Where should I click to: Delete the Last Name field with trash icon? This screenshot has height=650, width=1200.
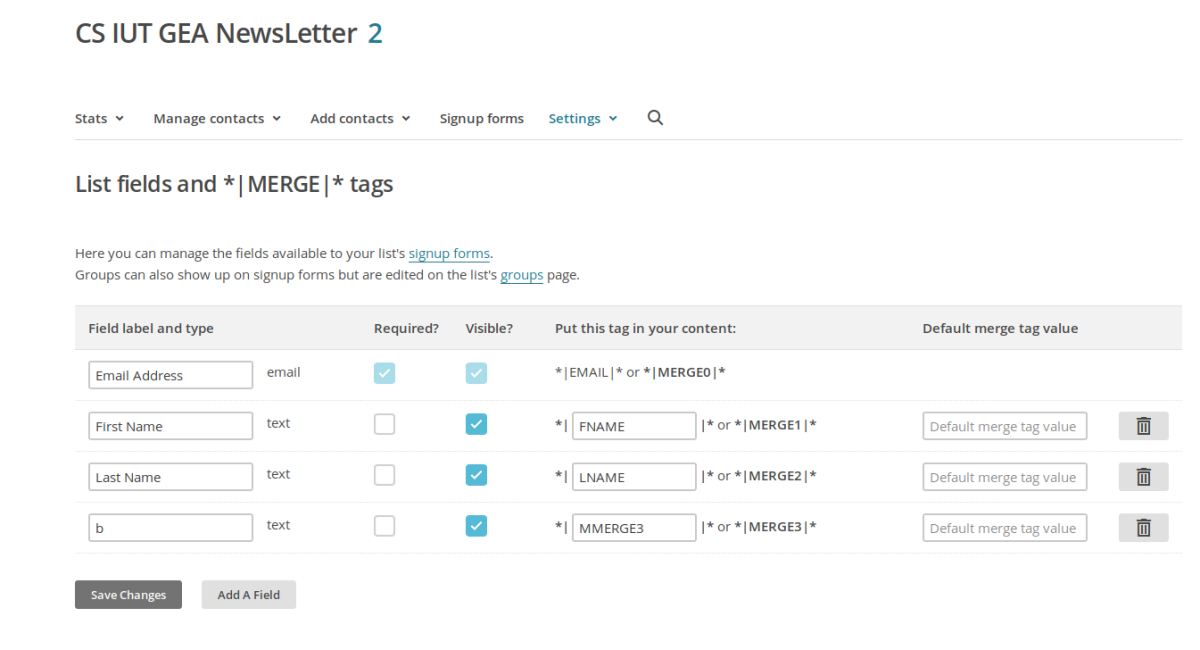click(1143, 477)
